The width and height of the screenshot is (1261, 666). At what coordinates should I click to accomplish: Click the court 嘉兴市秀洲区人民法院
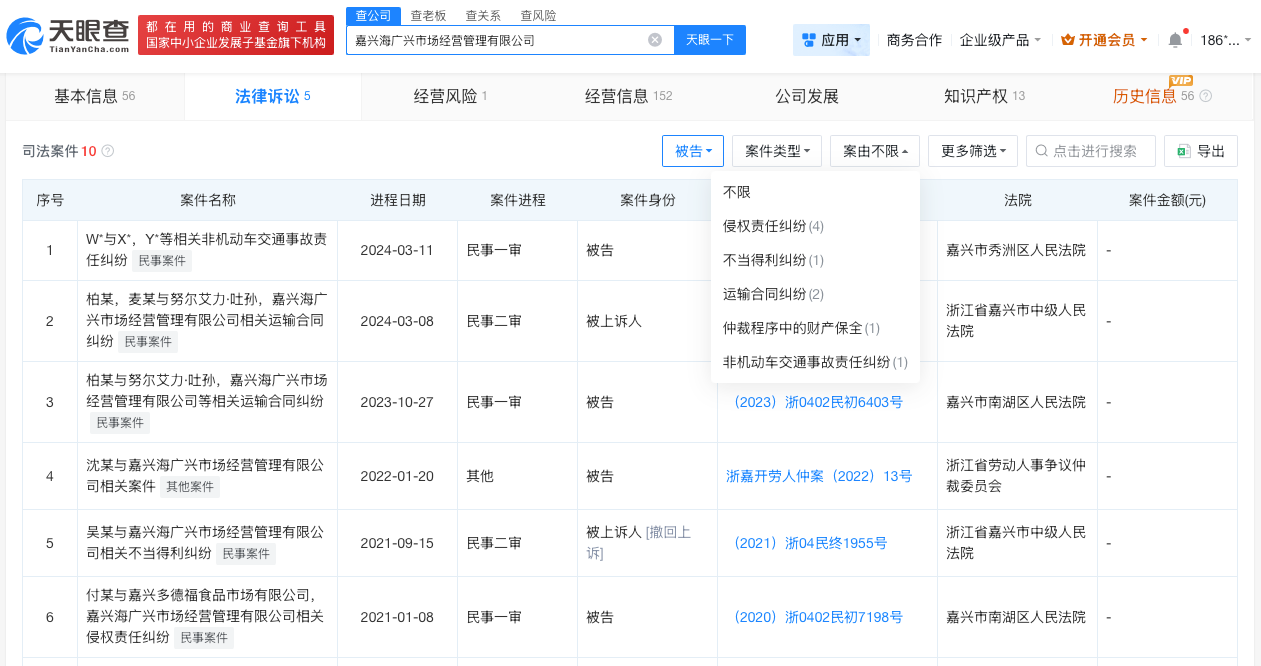coord(1016,250)
